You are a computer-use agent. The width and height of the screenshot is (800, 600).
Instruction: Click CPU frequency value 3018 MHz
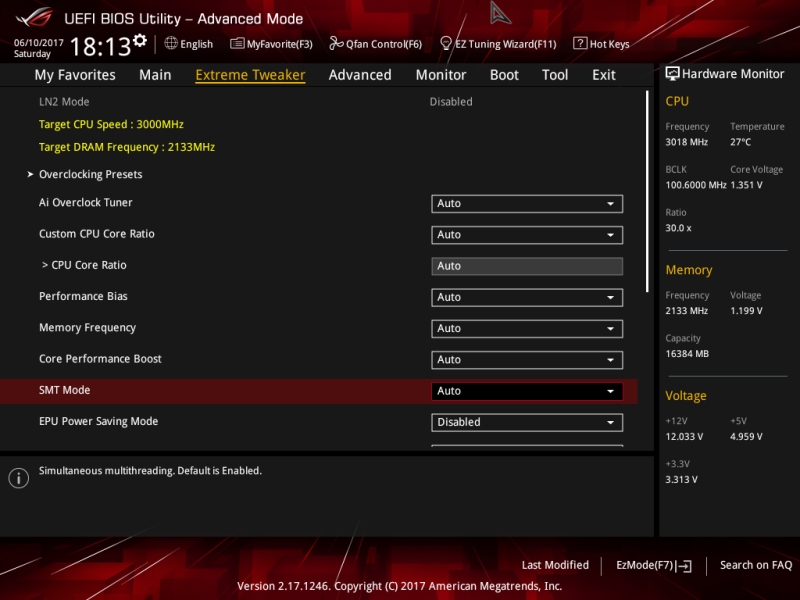[x=687, y=142]
